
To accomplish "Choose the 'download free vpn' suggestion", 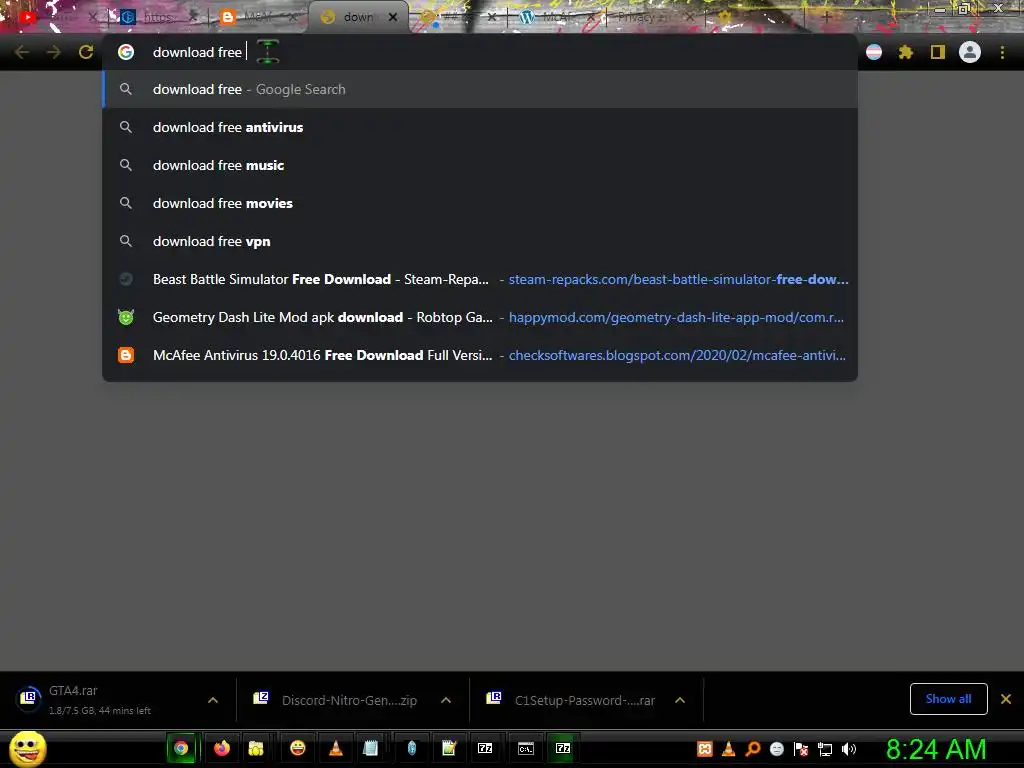I will click(x=480, y=241).
